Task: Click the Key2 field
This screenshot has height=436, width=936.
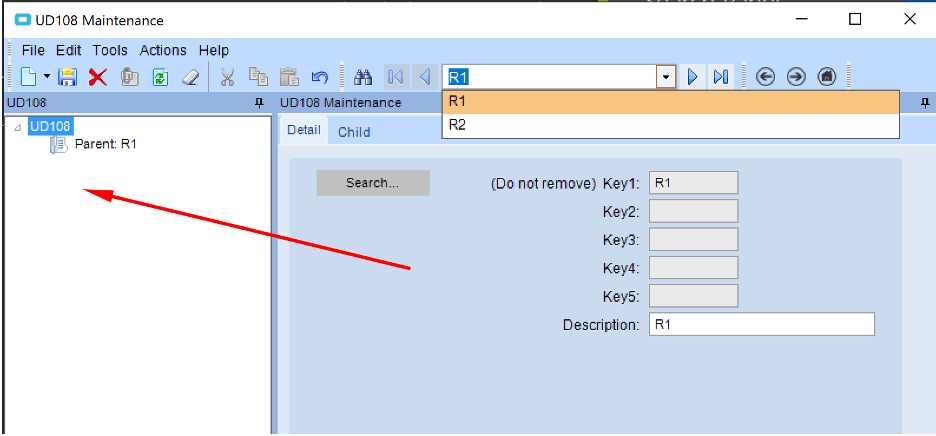Action: [693, 211]
